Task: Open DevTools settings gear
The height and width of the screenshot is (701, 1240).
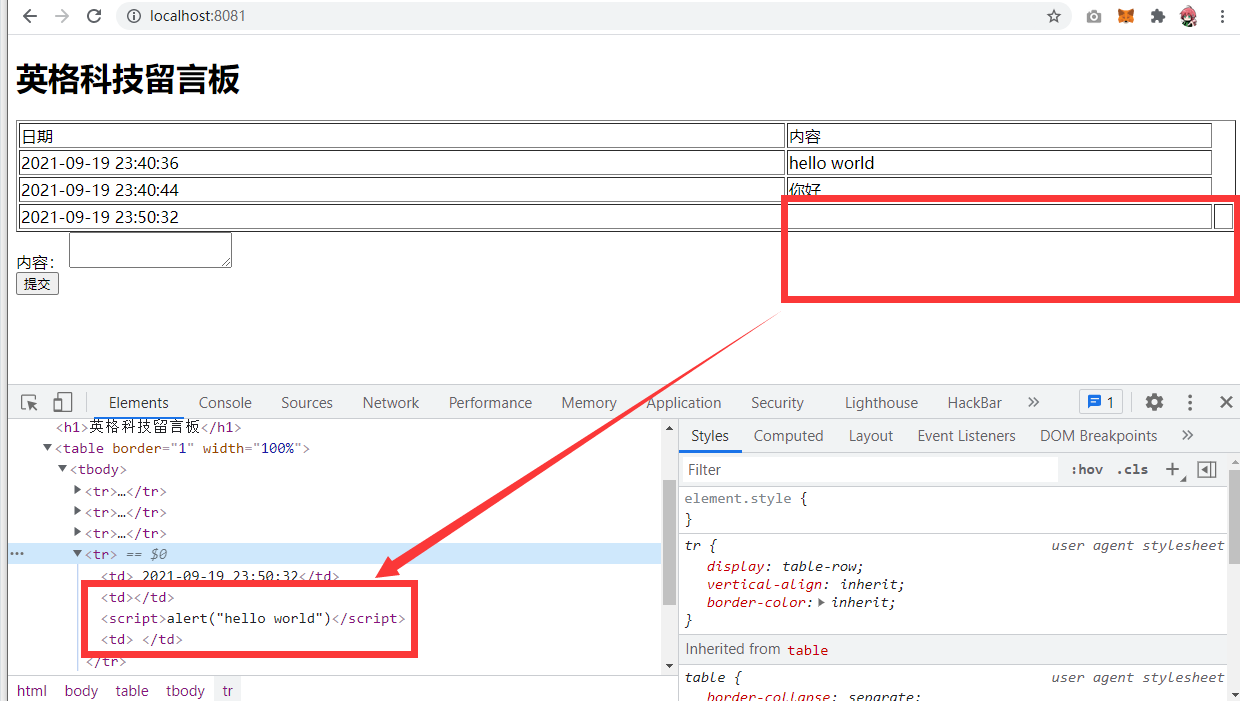Action: tap(1154, 402)
